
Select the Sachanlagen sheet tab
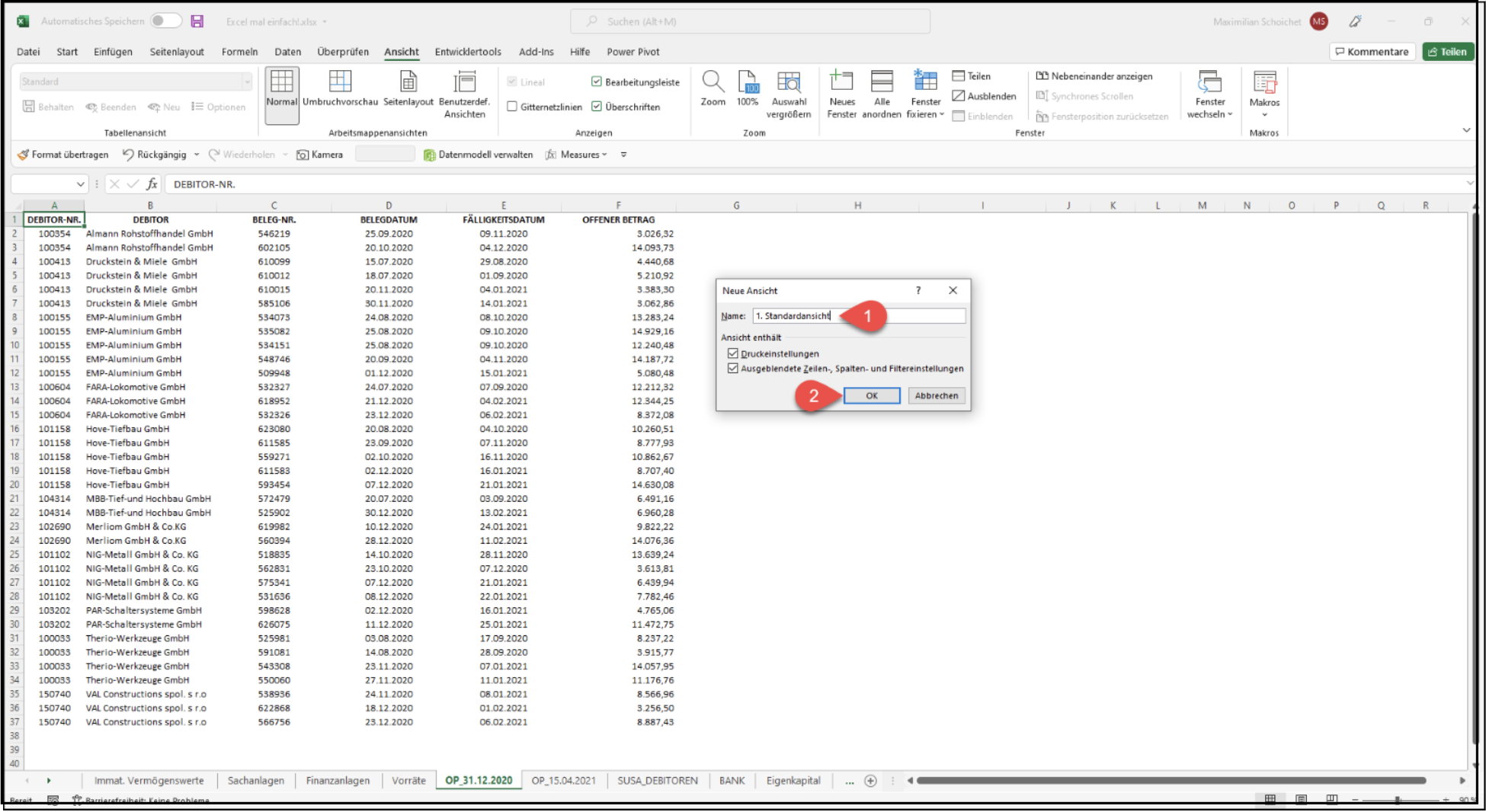(x=255, y=781)
